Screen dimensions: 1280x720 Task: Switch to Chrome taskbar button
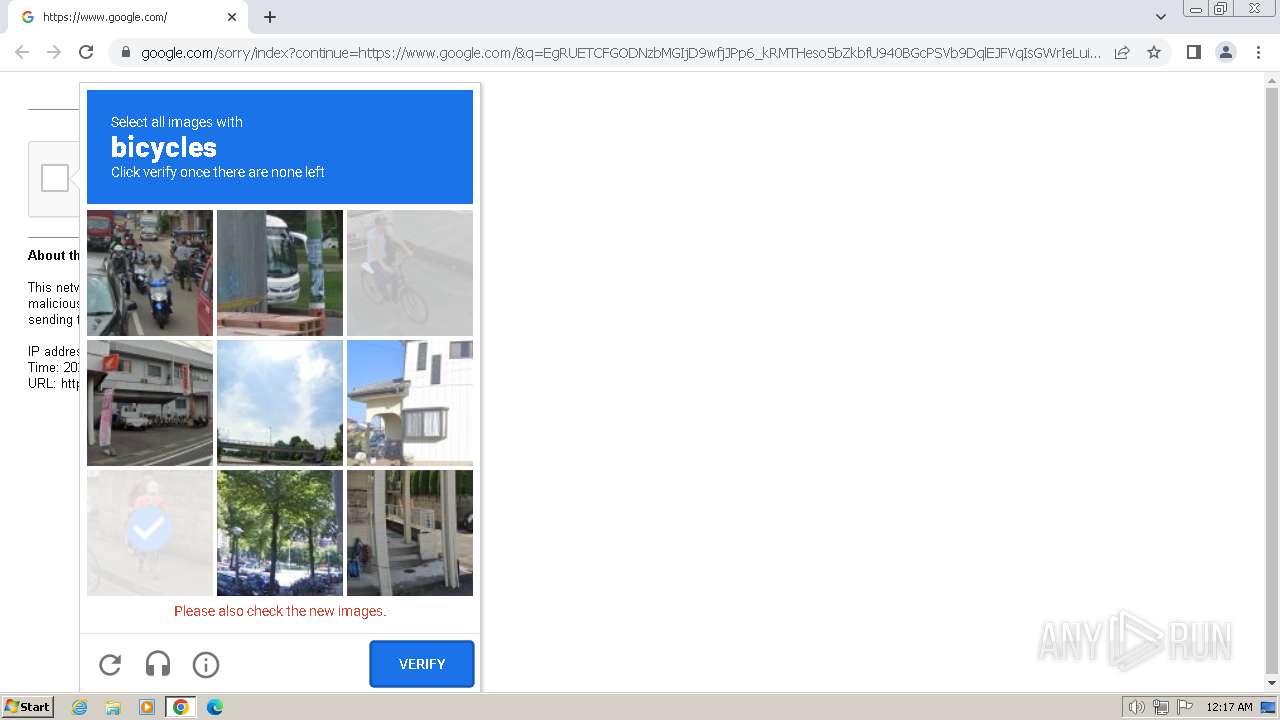point(181,707)
